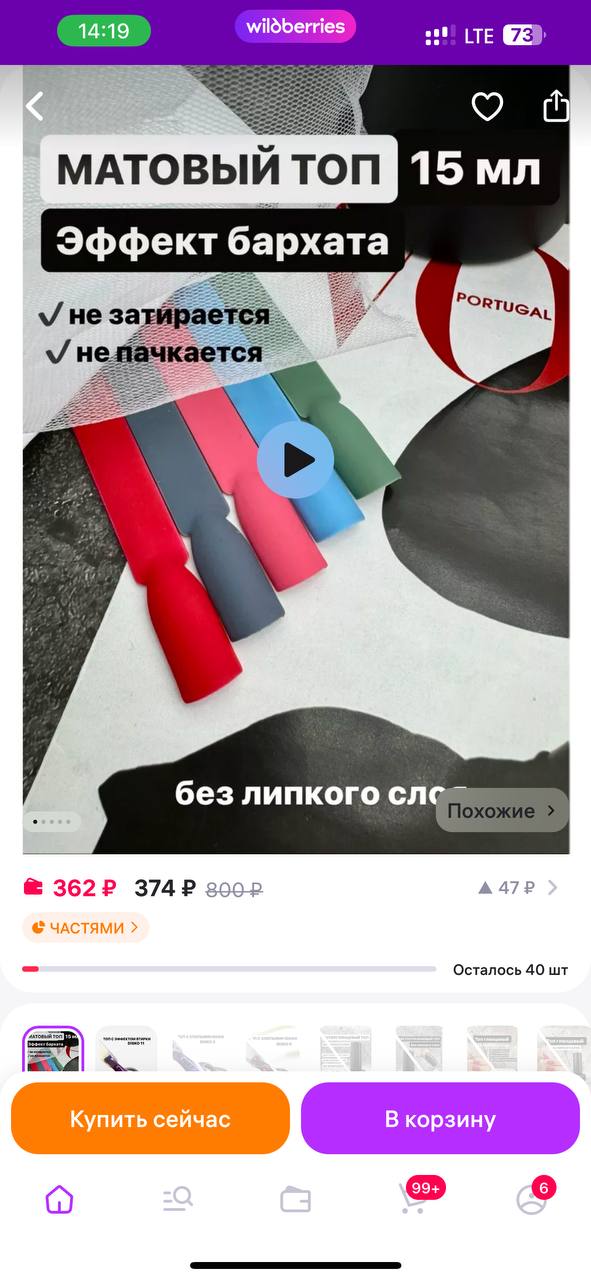Tap the red wallet price 362 ₽
Viewport: 591px width, 1280px height.
point(70,888)
